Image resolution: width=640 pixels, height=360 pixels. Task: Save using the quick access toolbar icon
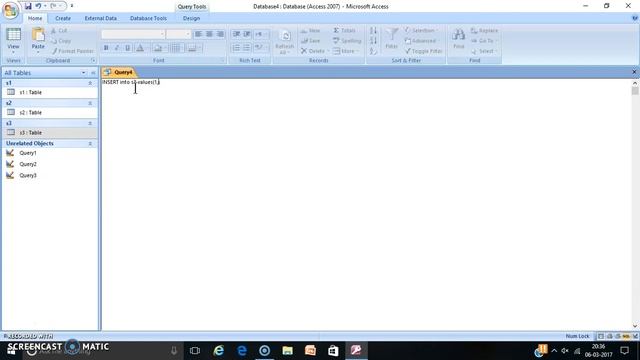click(28, 6)
